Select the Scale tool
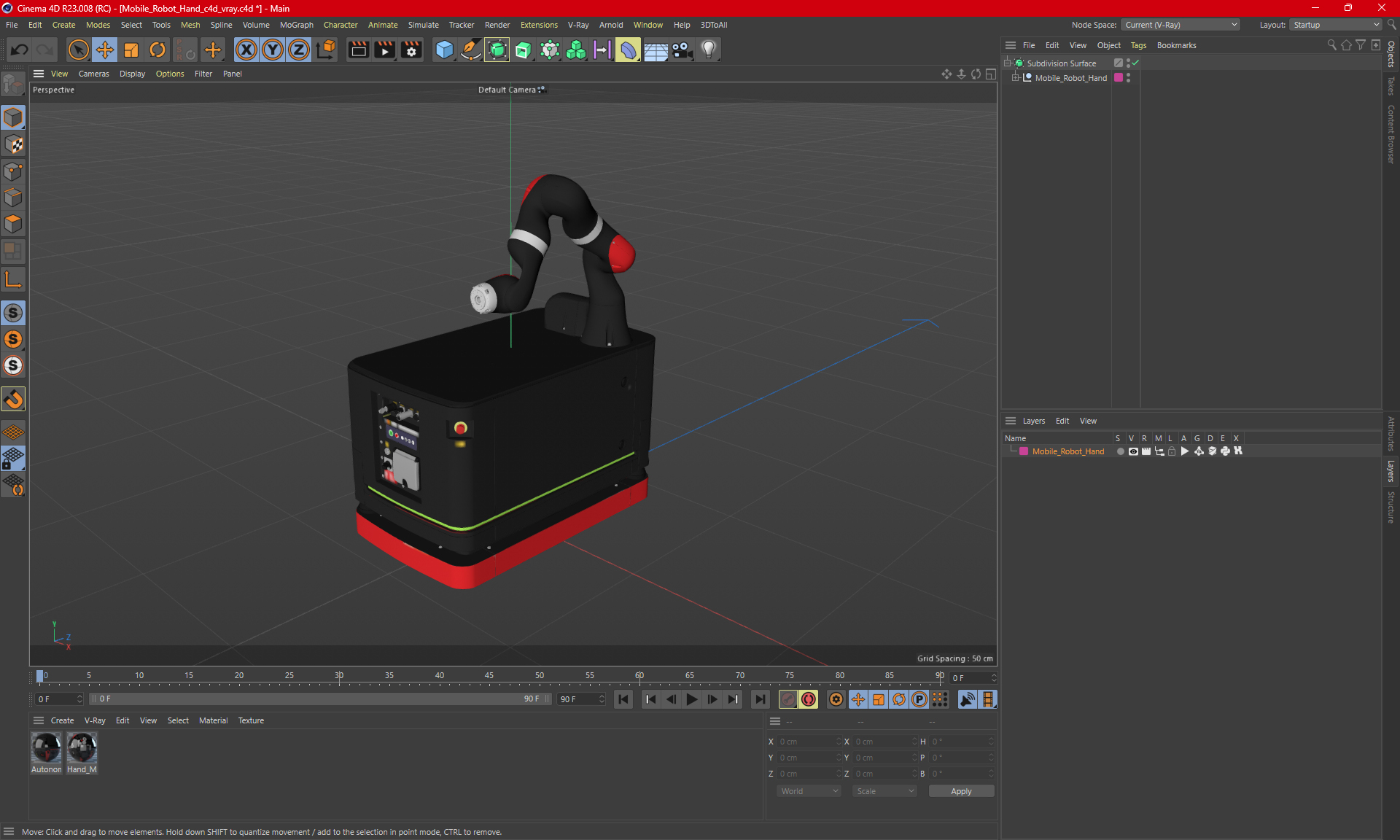This screenshot has height=840, width=1400. 131,50
